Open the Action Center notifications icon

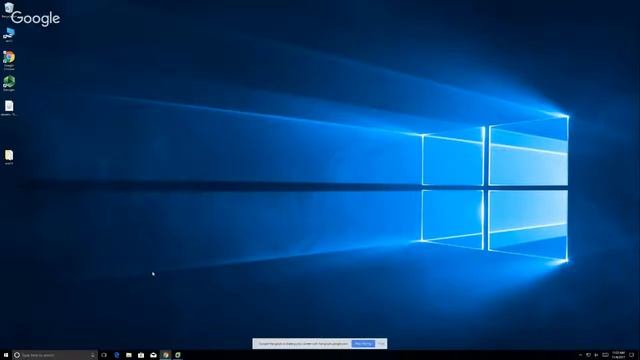coord(631,355)
